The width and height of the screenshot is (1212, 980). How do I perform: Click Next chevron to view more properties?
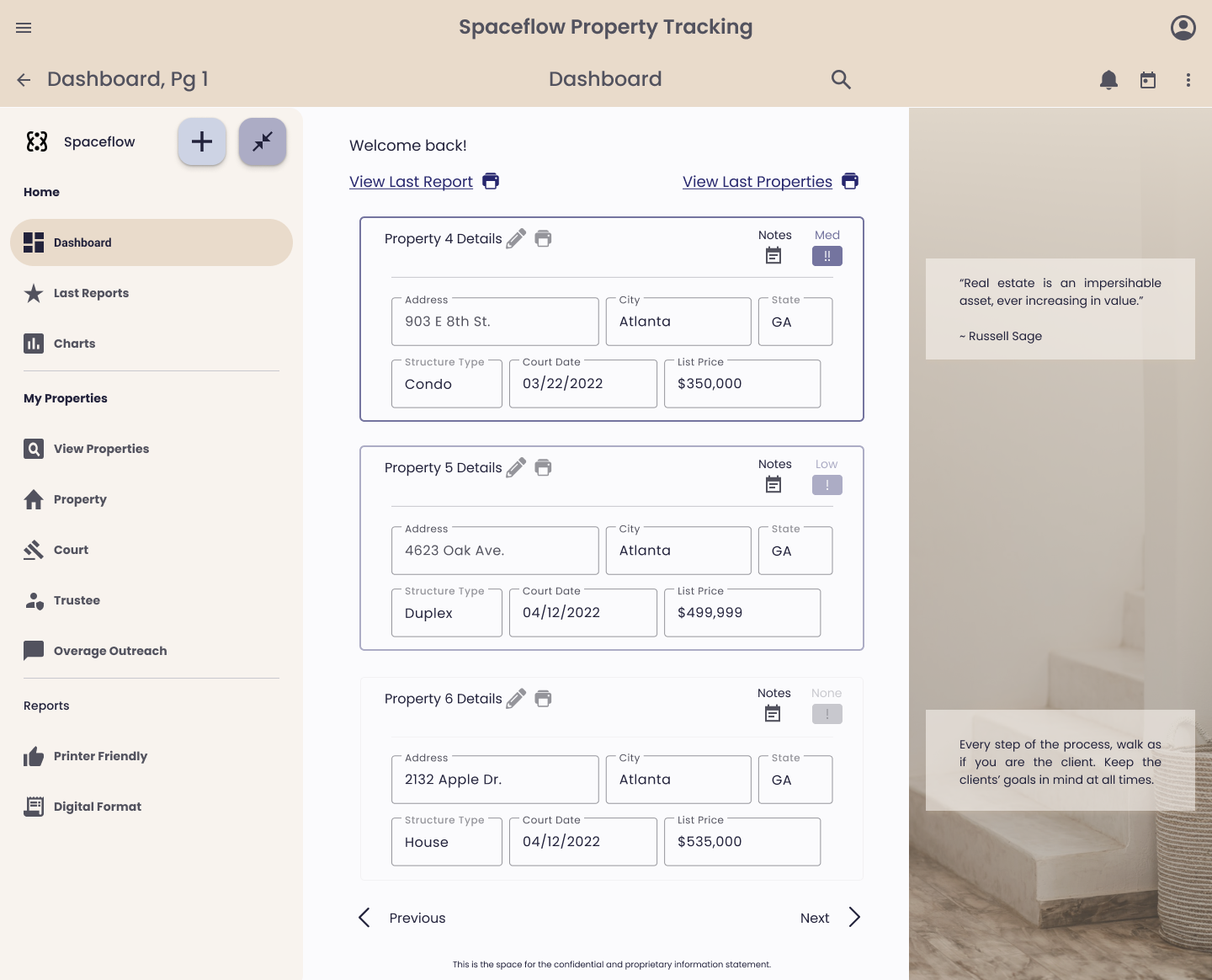coord(853,918)
